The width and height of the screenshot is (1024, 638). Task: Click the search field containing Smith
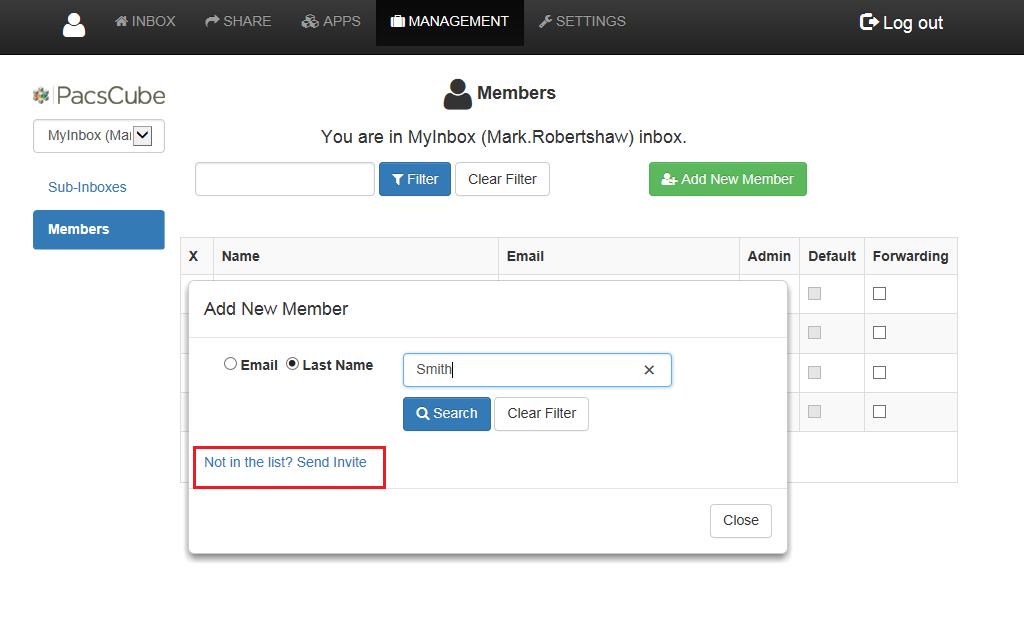click(537, 370)
